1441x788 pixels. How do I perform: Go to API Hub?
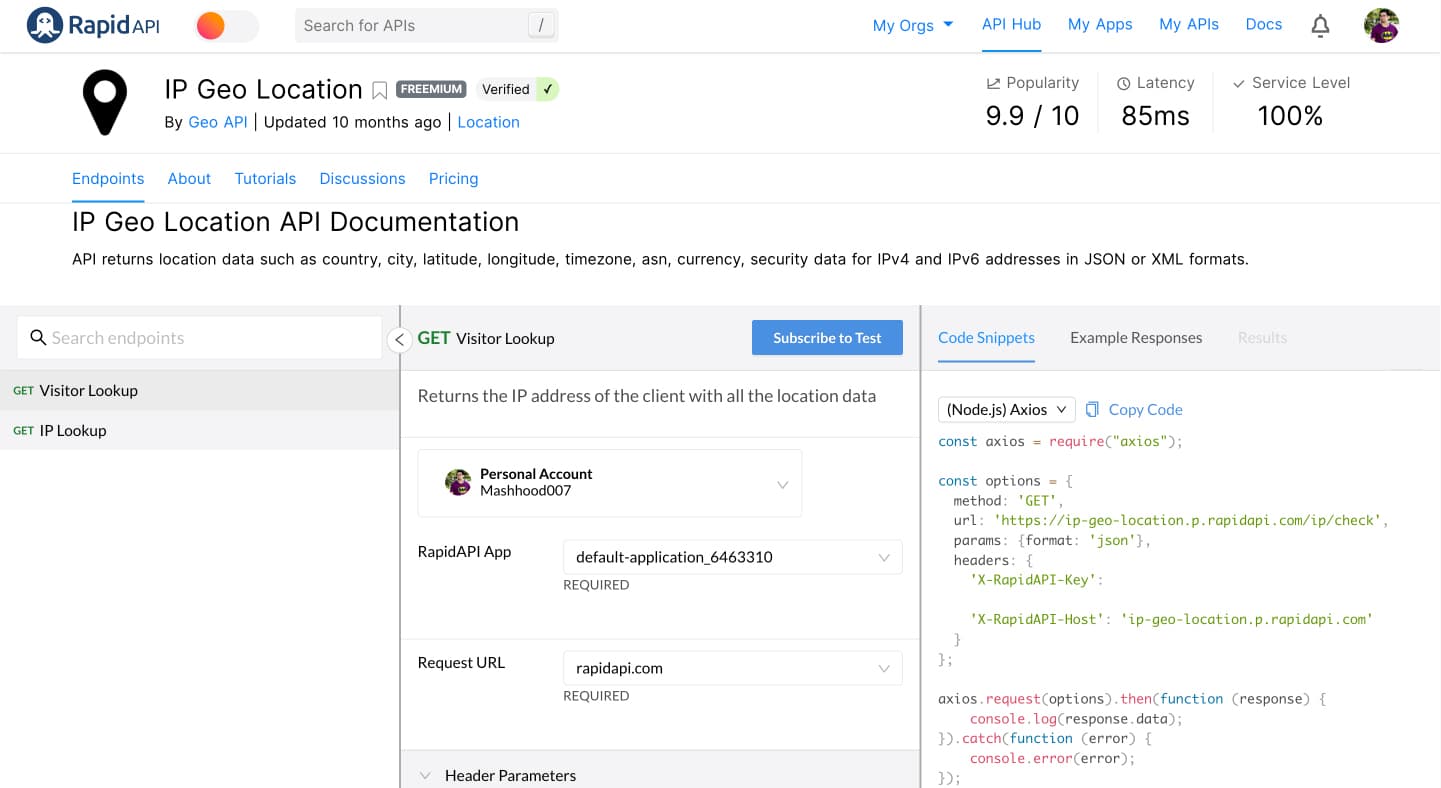(x=1011, y=24)
